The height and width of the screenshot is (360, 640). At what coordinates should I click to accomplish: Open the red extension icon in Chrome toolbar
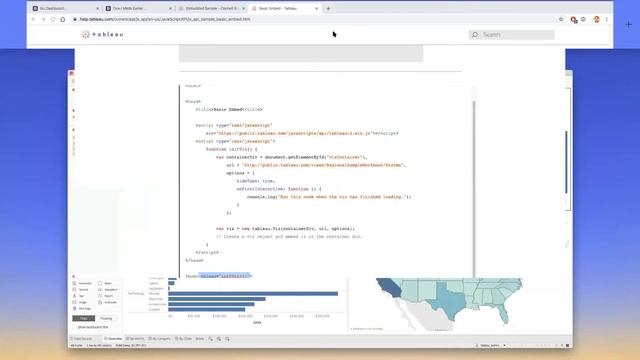coord(574,20)
